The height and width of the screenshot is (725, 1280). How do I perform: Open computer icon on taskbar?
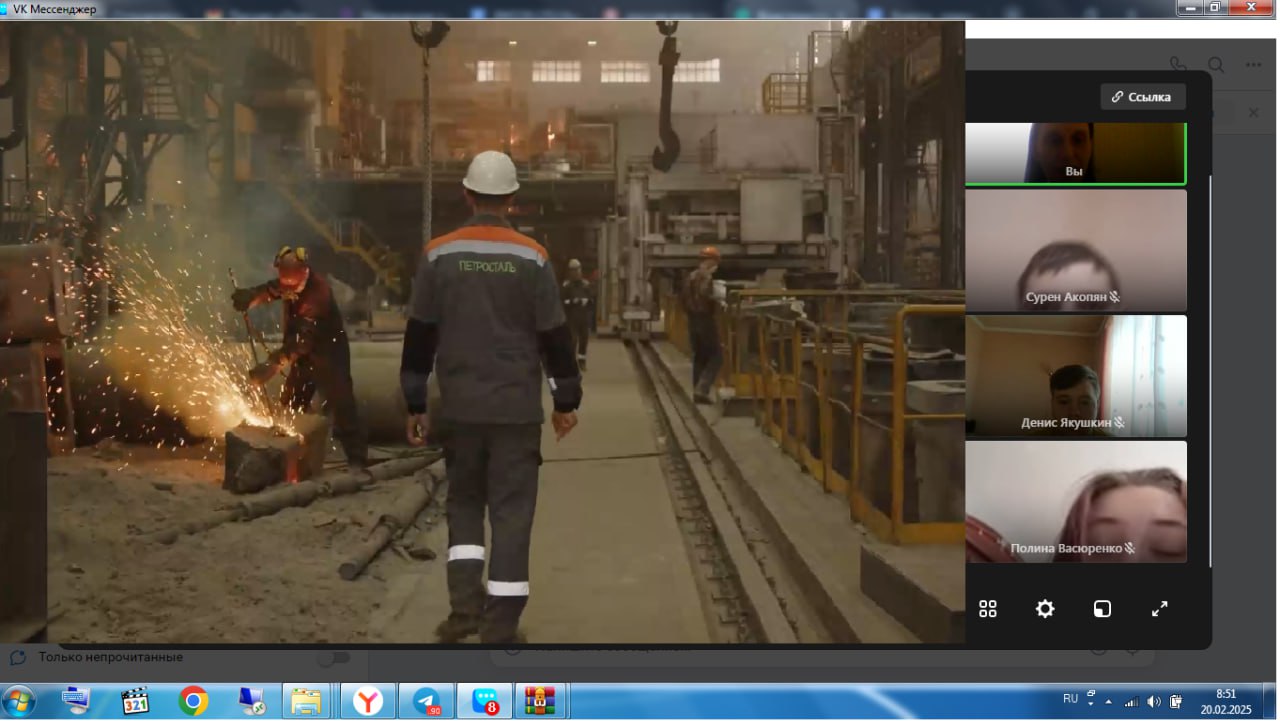[x=76, y=701]
